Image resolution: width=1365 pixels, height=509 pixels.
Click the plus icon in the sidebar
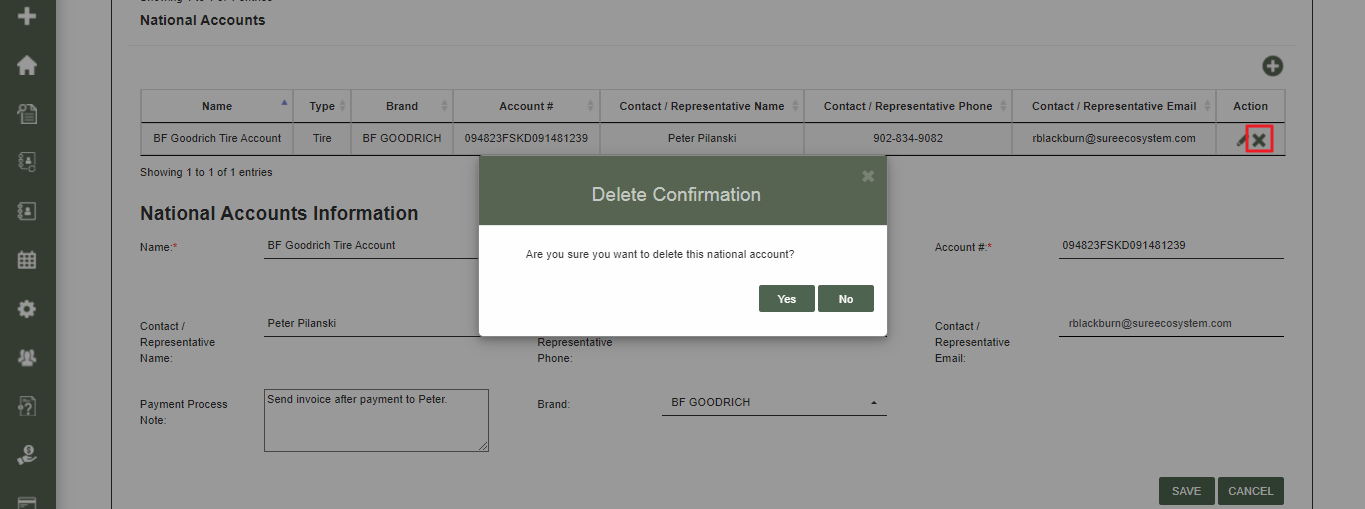coord(27,16)
